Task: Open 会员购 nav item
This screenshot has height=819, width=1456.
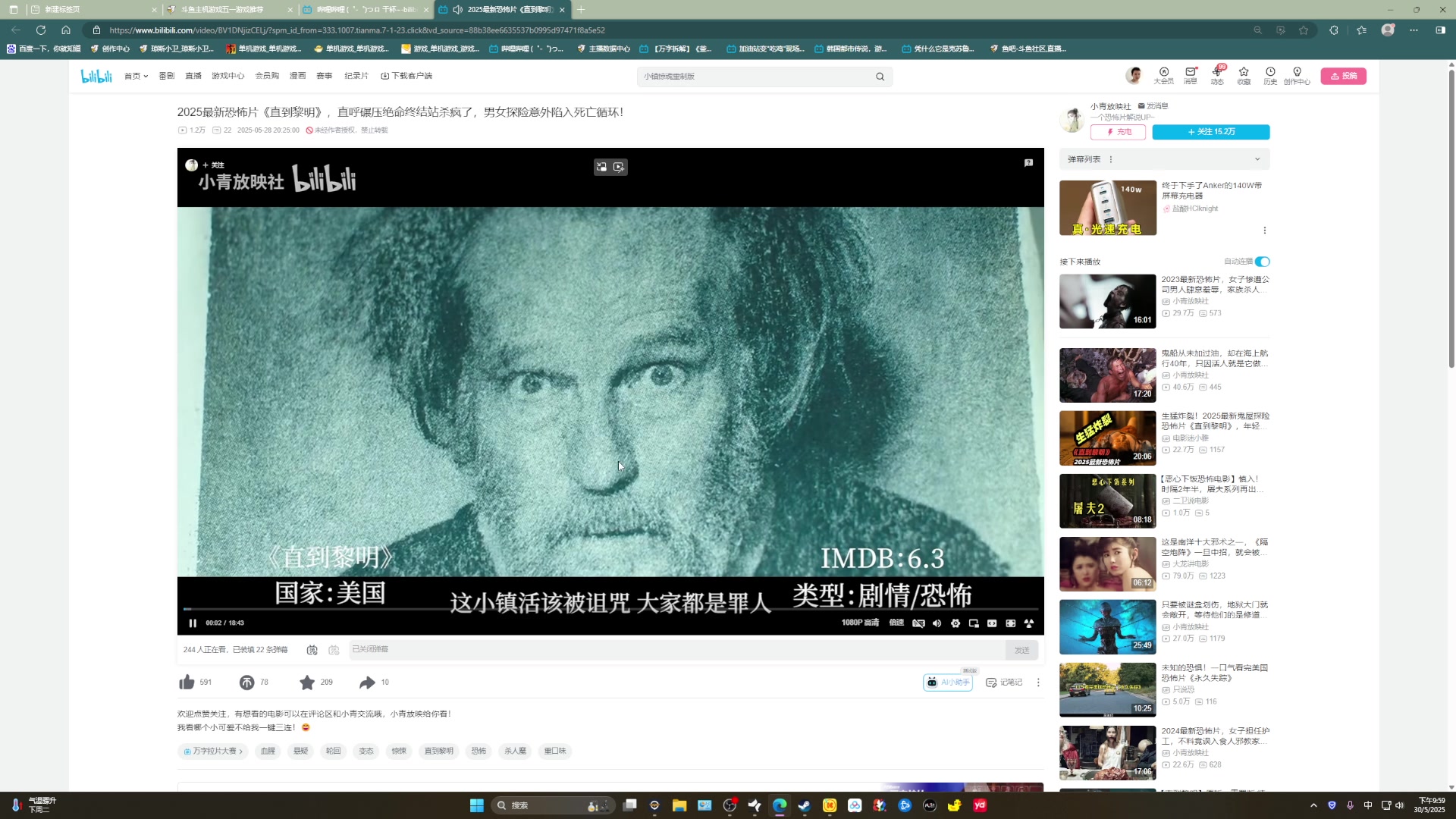Action: click(267, 76)
